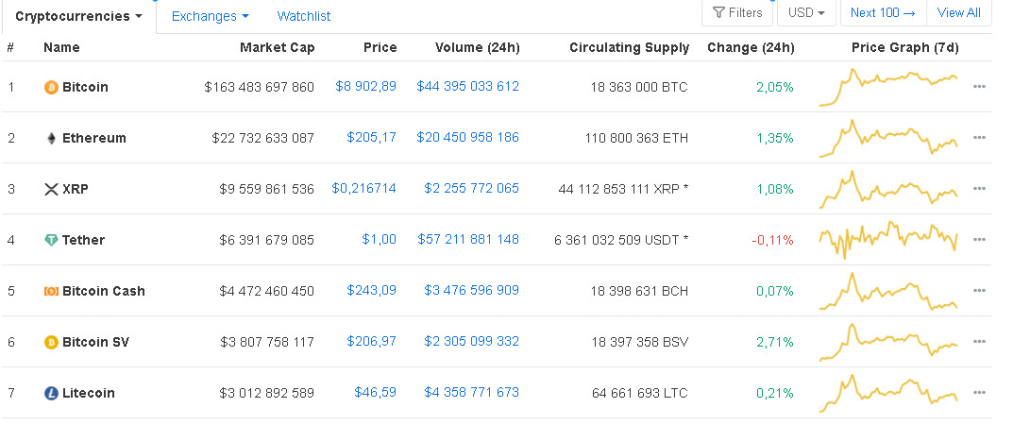This screenshot has width=1030, height=425.
Task: Click the Litecoin logo icon
Action: pyautogui.click(x=51, y=393)
